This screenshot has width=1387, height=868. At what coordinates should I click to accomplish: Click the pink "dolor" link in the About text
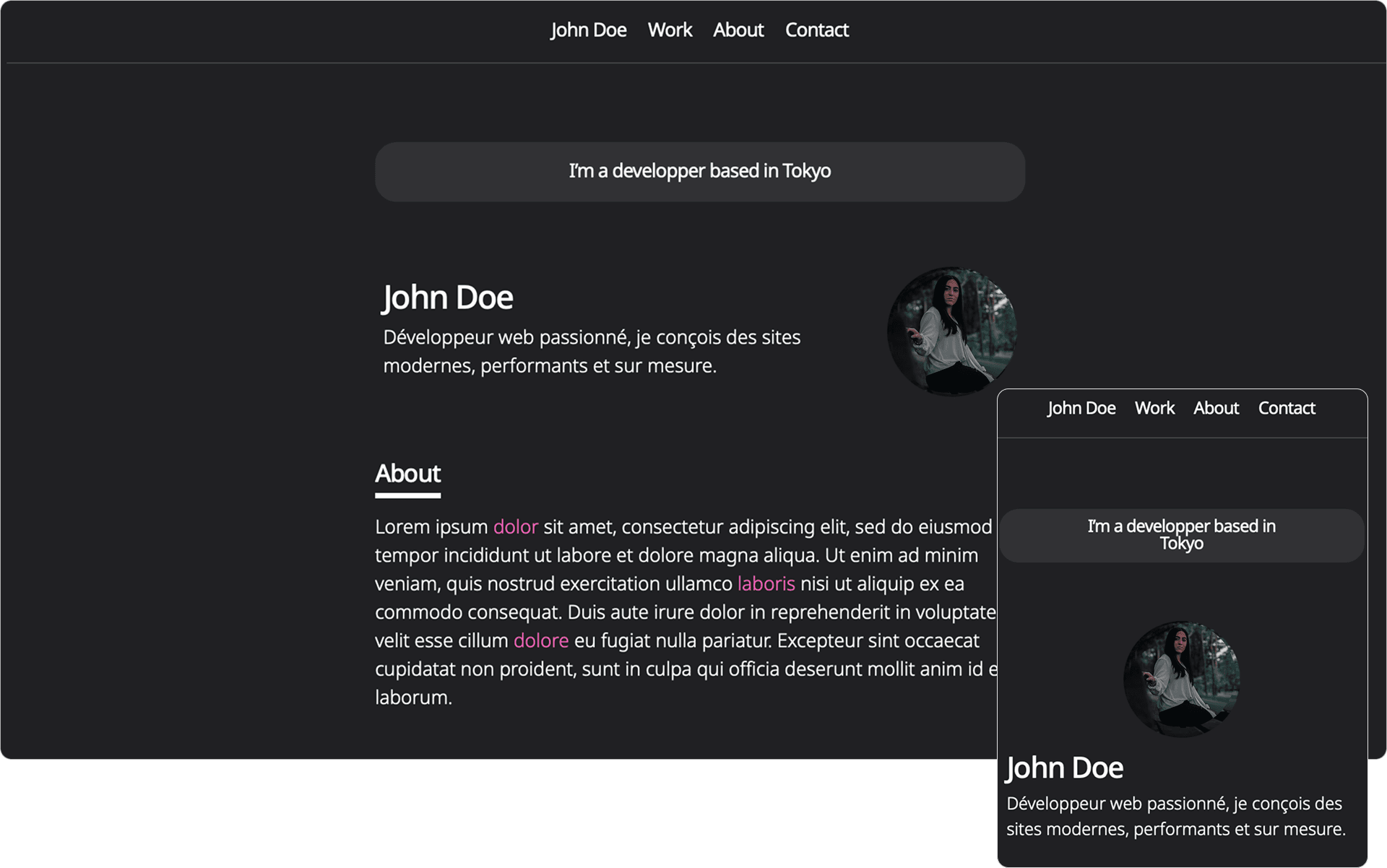point(515,527)
